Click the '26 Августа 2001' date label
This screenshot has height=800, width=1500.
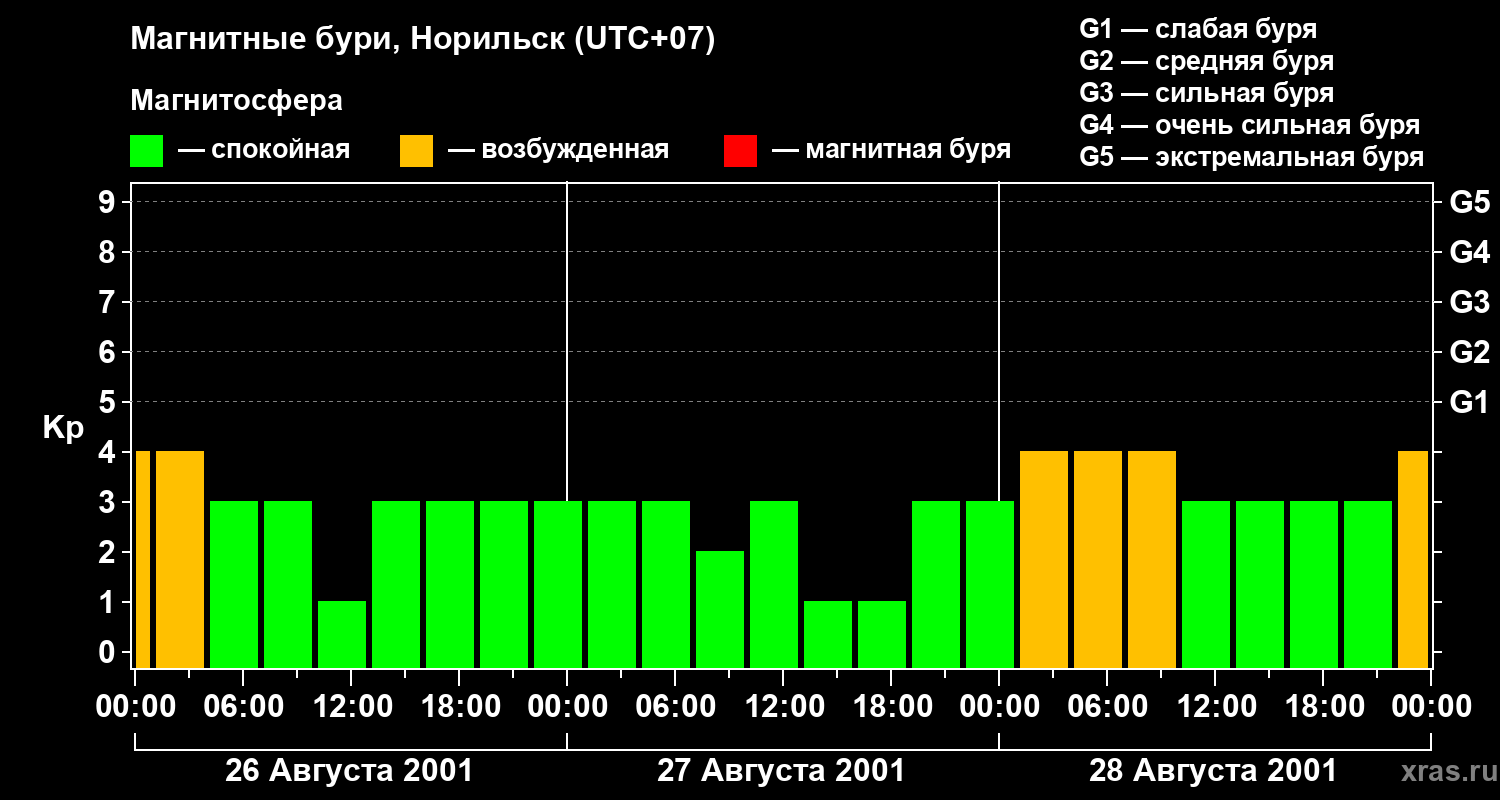tap(349, 771)
